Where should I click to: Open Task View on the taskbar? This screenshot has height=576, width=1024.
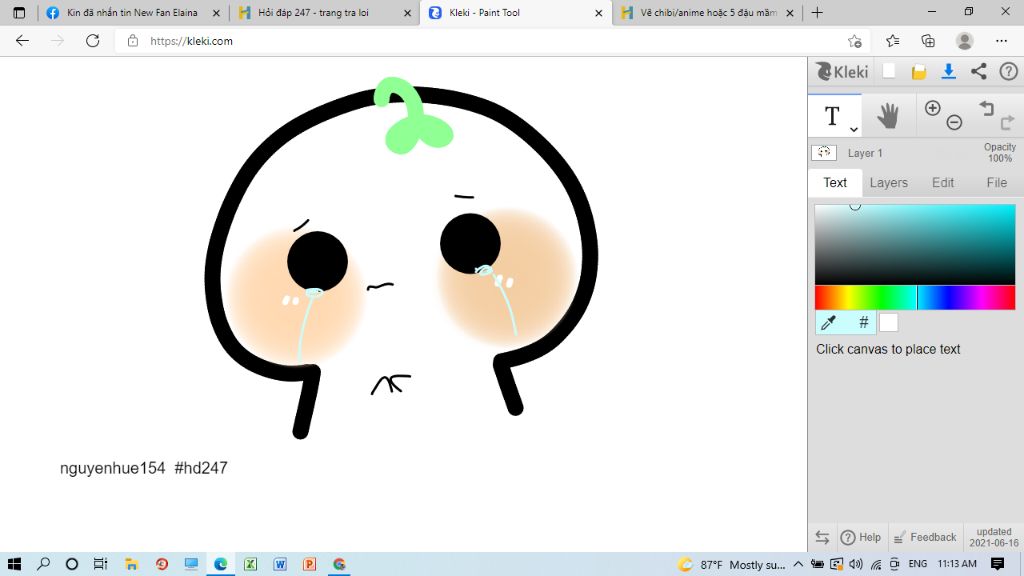[100, 564]
